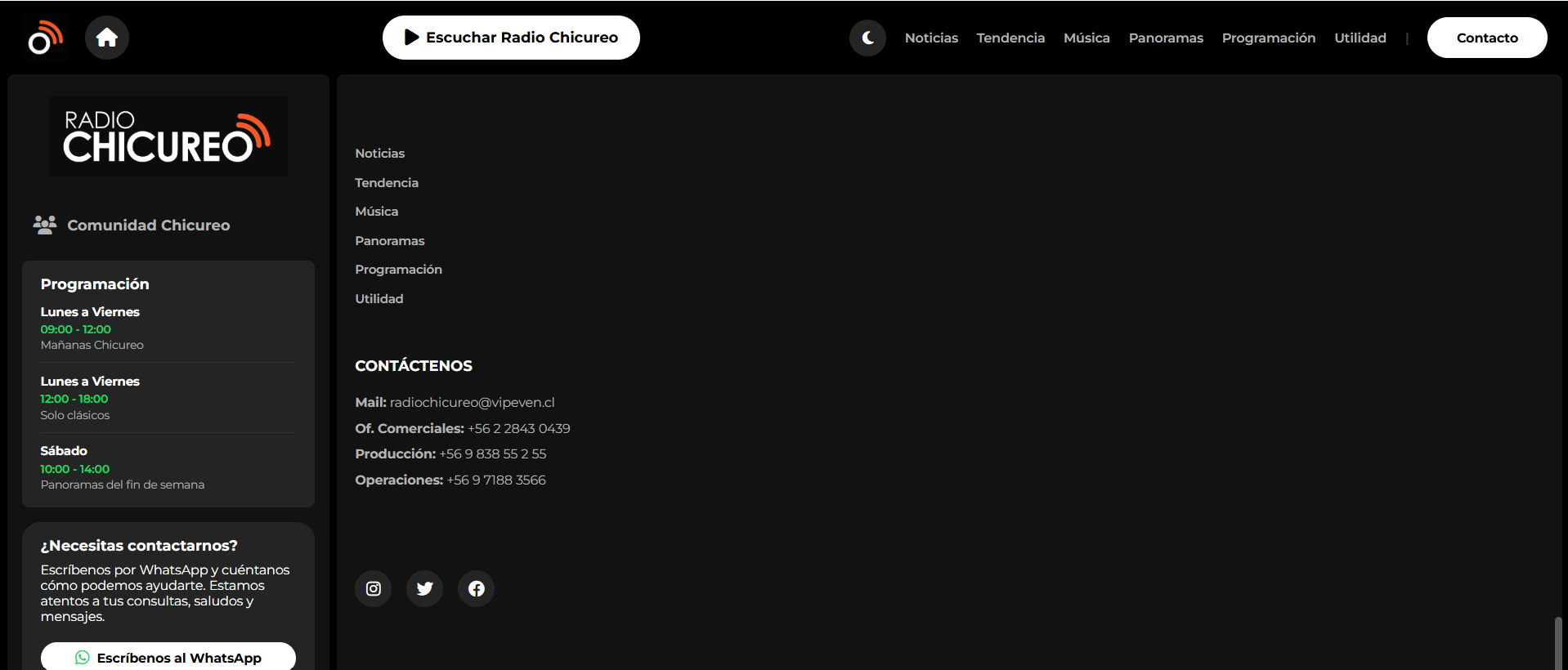This screenshot has height=670, width=1568.
Task: Click the CONTÁCTENOS heading
Action: [x=414, y=366]
